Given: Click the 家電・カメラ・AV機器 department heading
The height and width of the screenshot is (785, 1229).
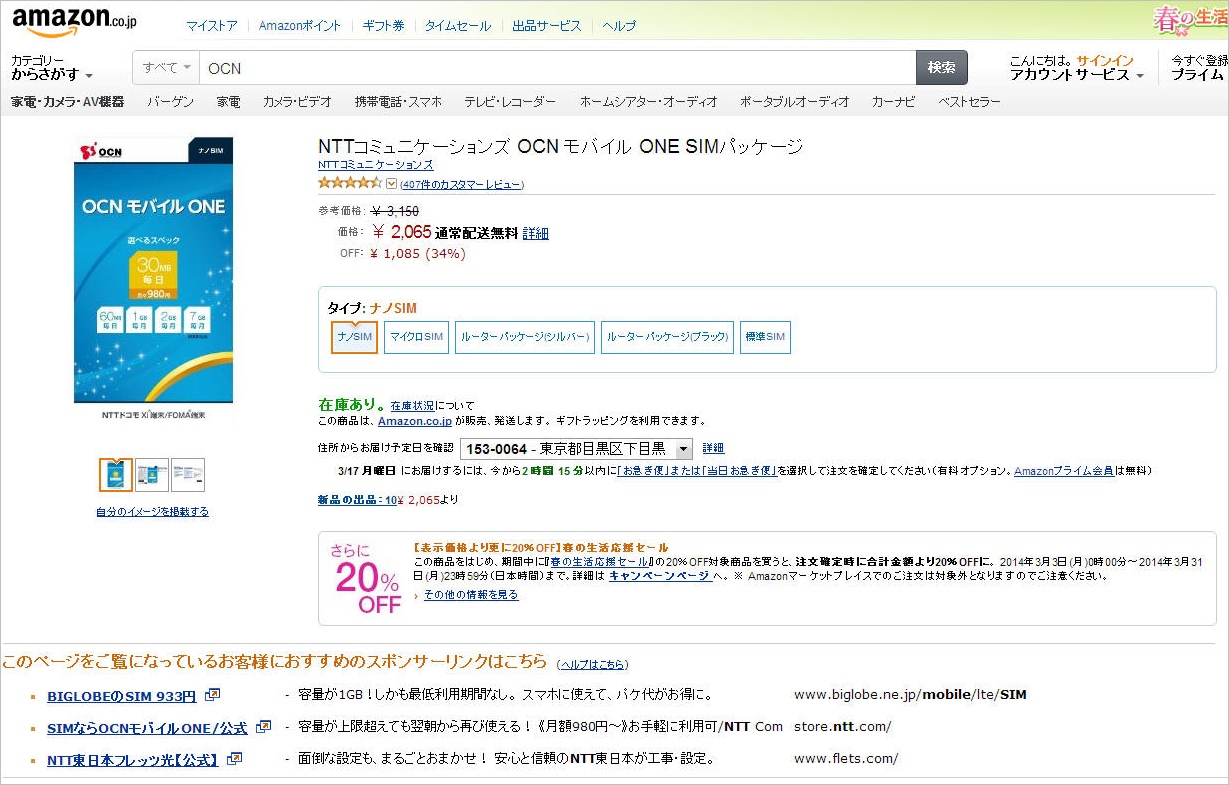Looking at the screenshot, I should [68, 102].
